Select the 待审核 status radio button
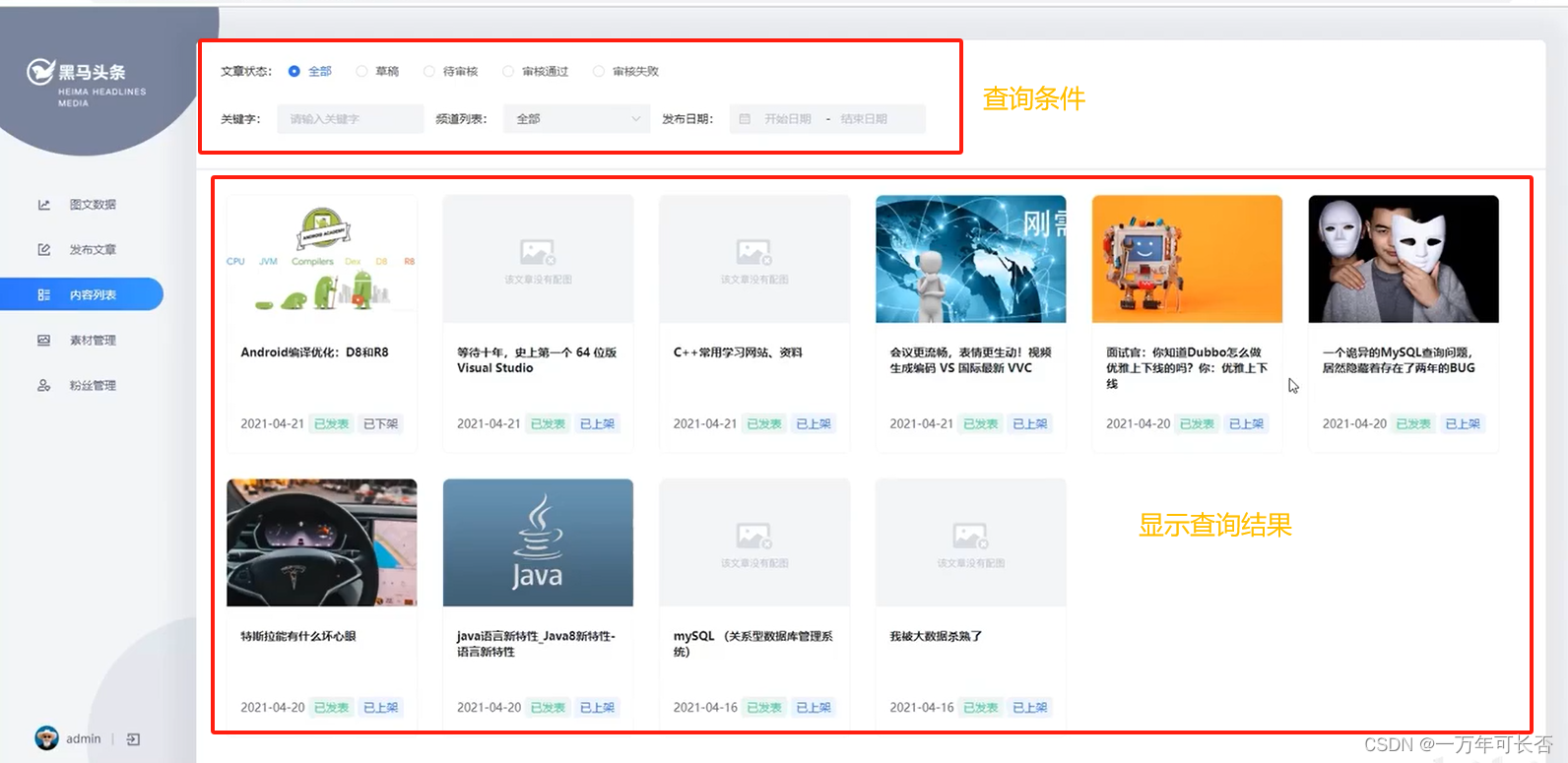Viewport: 1568px width, 763px height. [429, 72]
